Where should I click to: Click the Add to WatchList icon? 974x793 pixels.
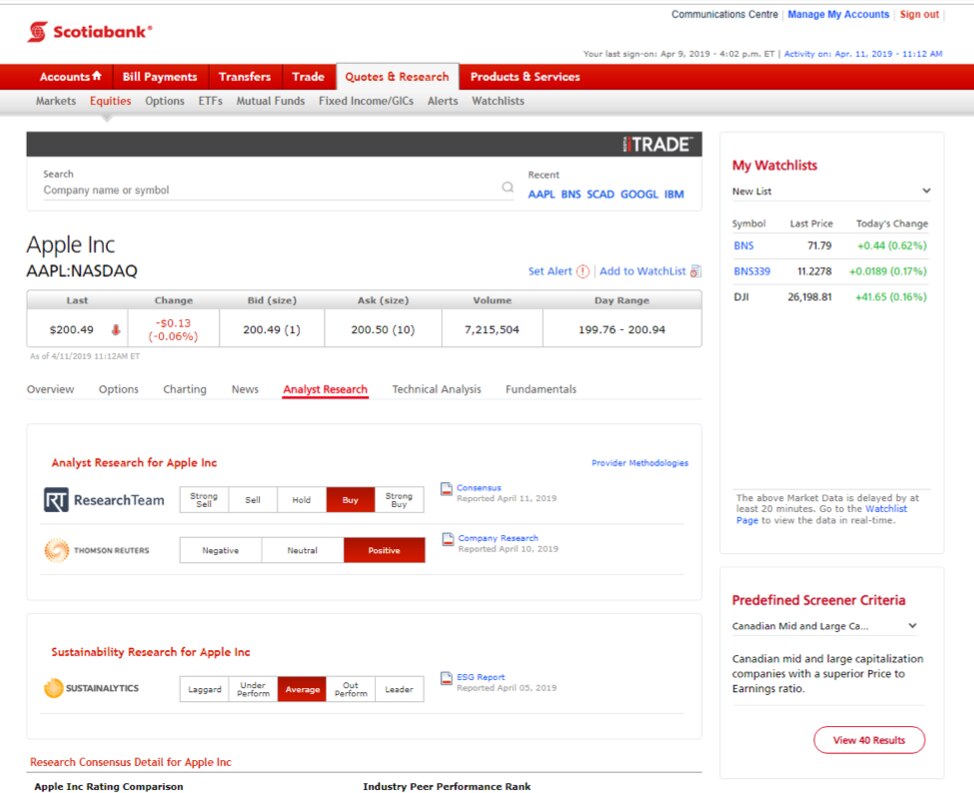click(696, 271)
